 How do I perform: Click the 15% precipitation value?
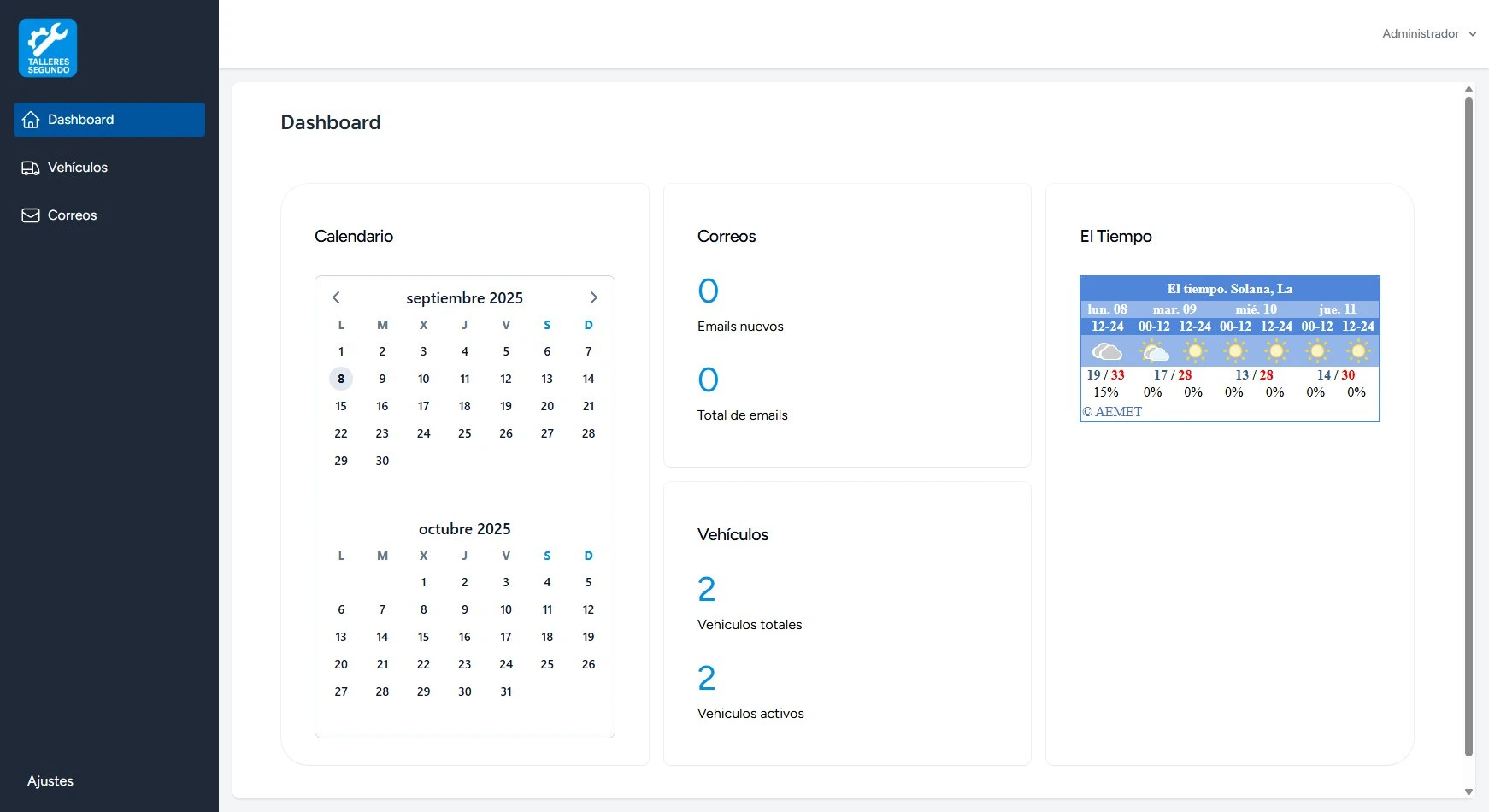1105,392
